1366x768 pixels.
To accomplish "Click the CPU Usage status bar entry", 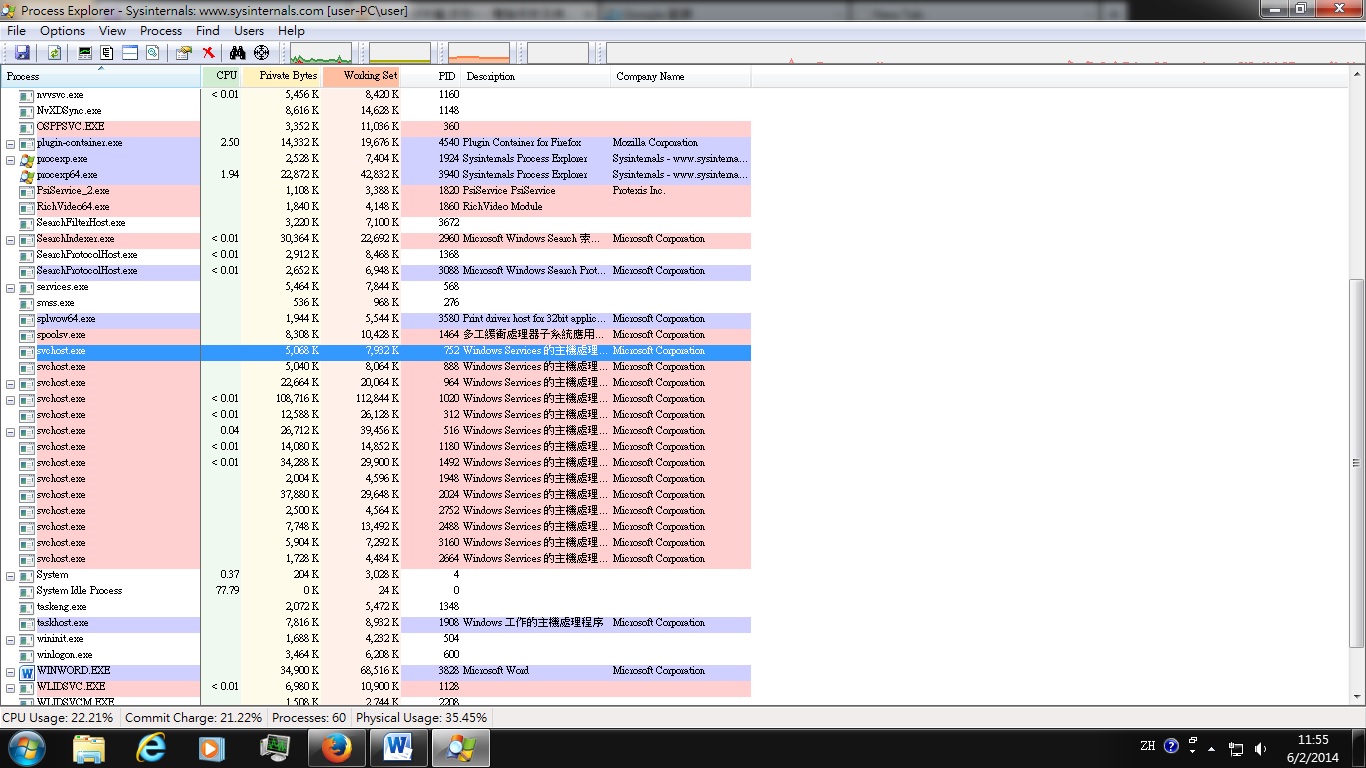I will point(58,718).
